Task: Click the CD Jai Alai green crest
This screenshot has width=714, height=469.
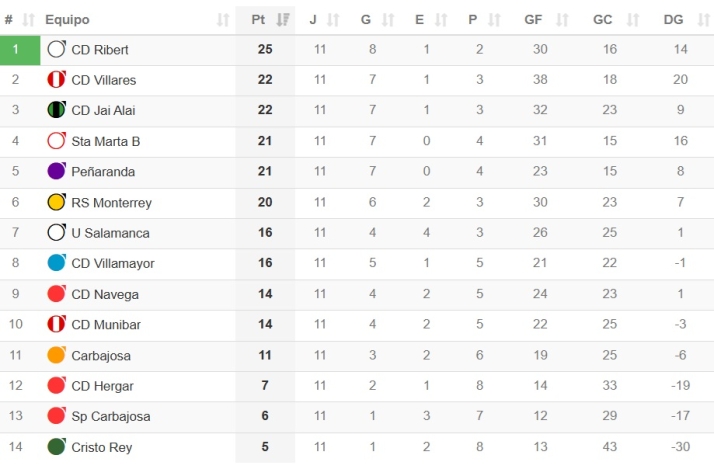Action: click(57, 110)
